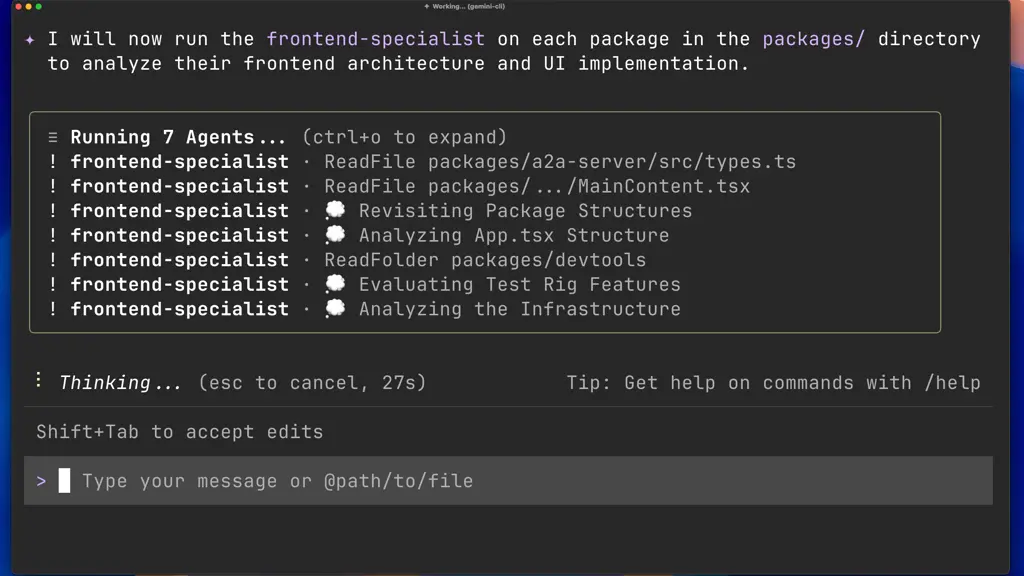Click the Shift+Tab to accept edits label
The height and width of the screenshot is (576, 1024).
(180, 432)
